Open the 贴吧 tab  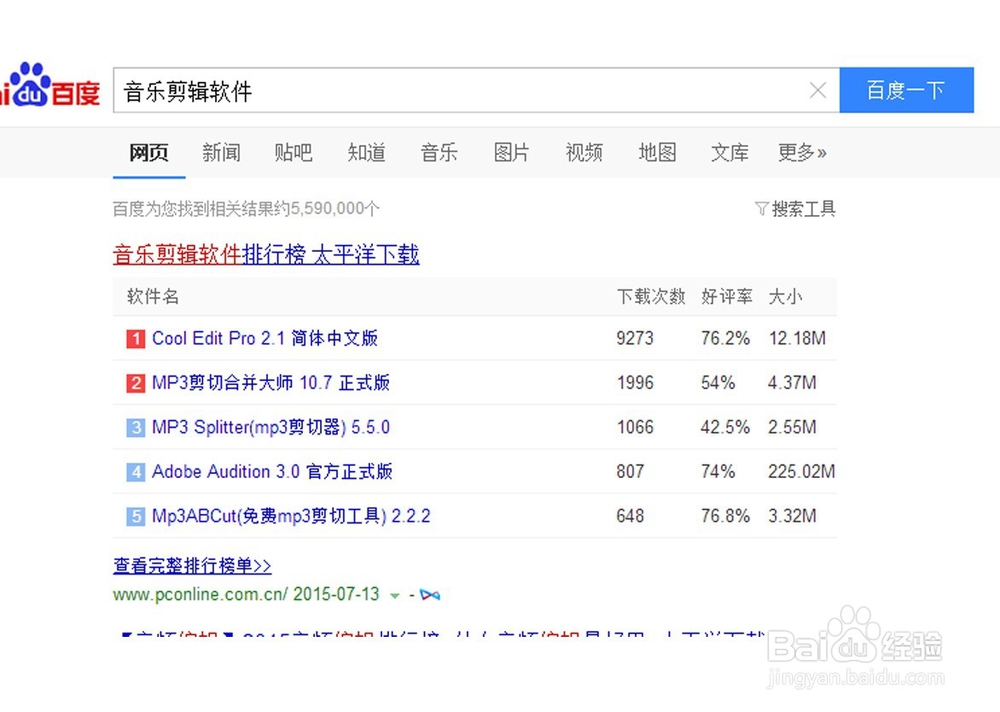point(293,152)
